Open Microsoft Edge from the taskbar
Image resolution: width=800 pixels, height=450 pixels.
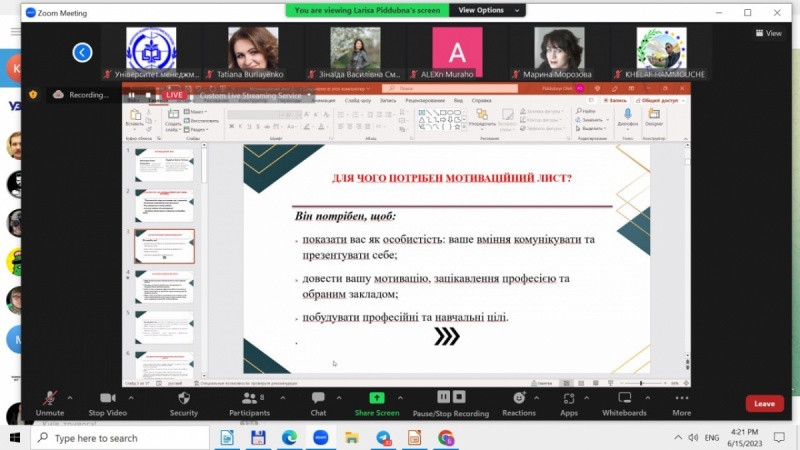pyautogui.click(x=290, y=438)
